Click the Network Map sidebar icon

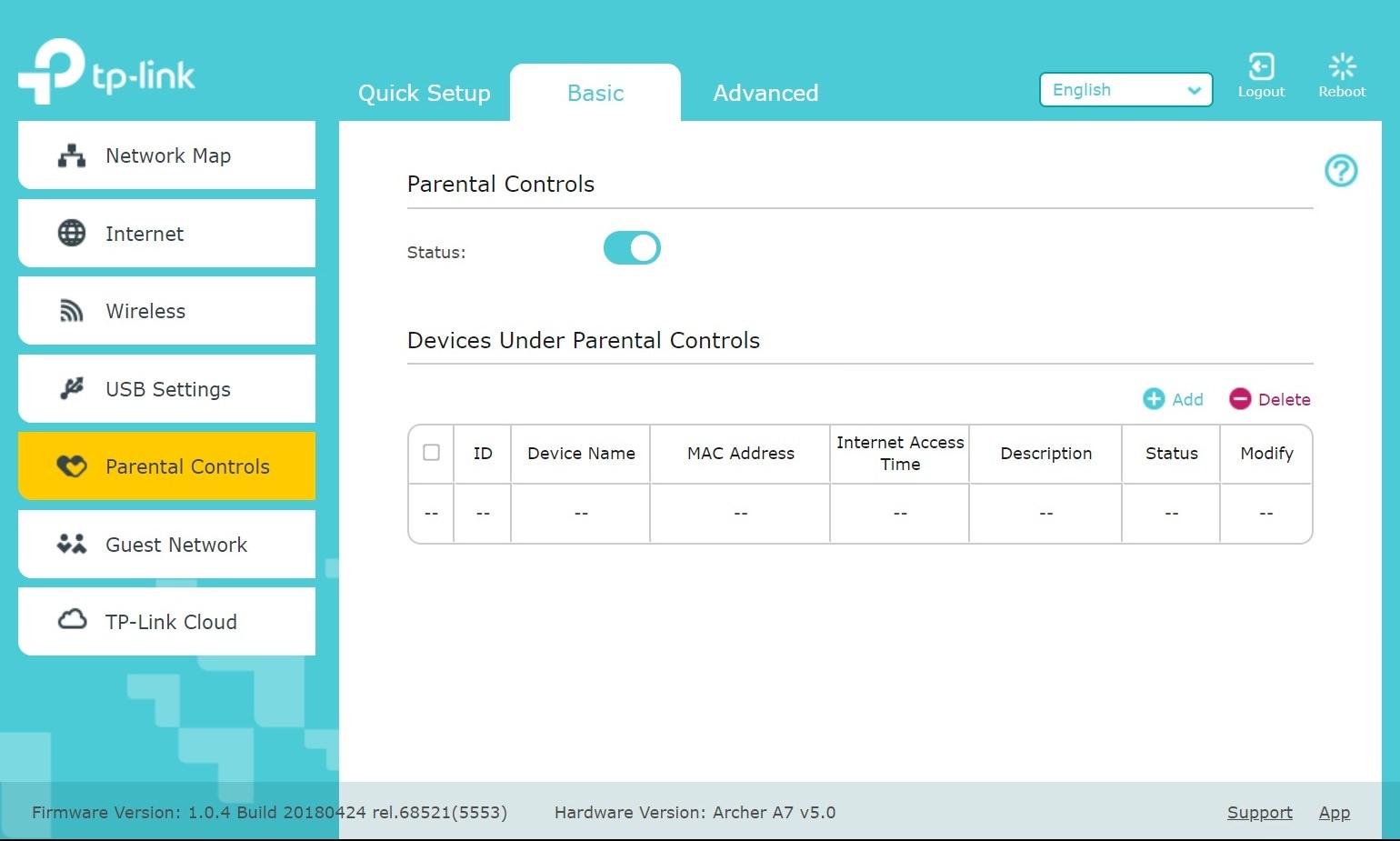pyautogui.click(x=72, y=156)
